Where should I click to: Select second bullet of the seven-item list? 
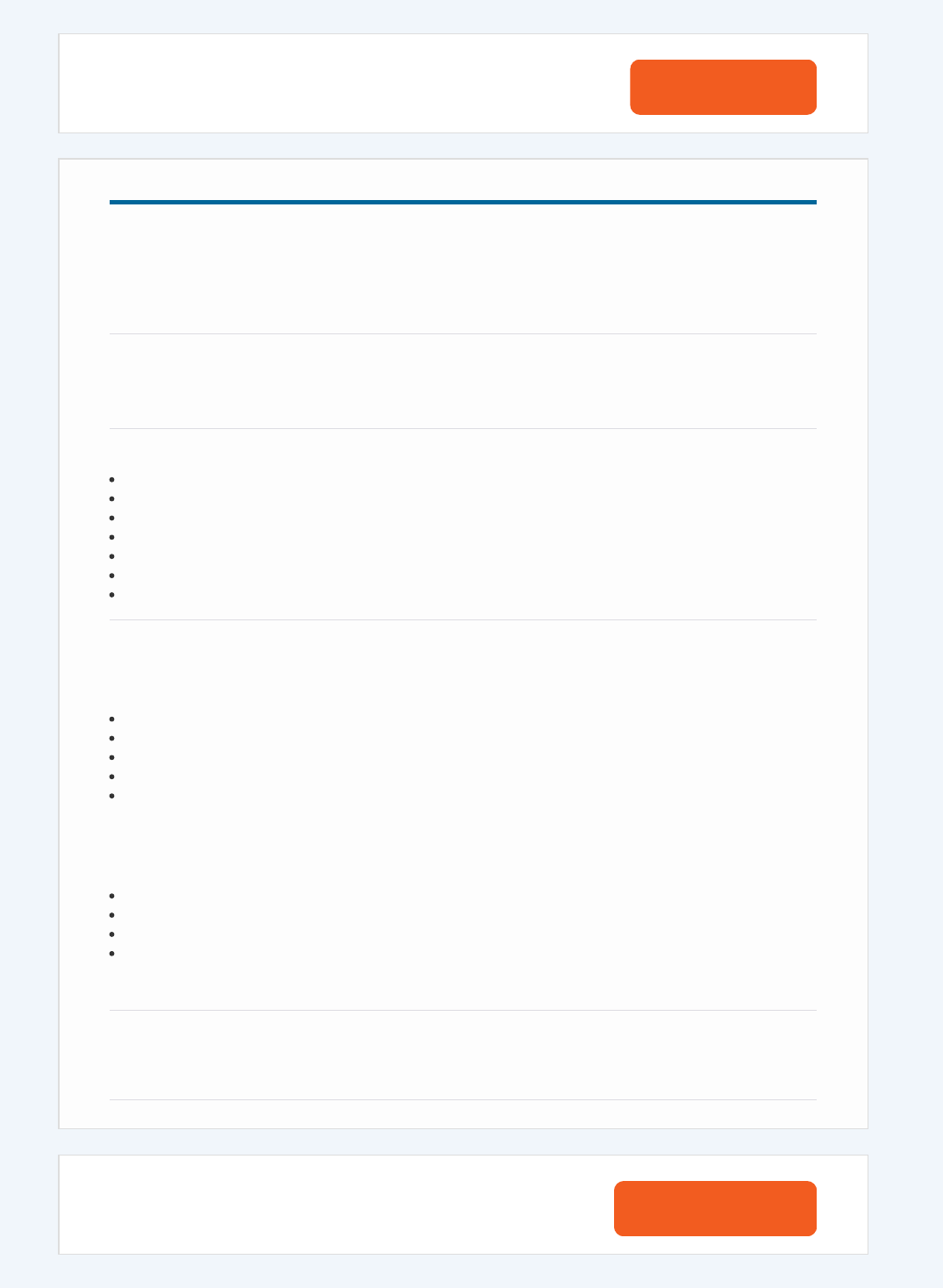pyautogui.click(x=112, y=498)
